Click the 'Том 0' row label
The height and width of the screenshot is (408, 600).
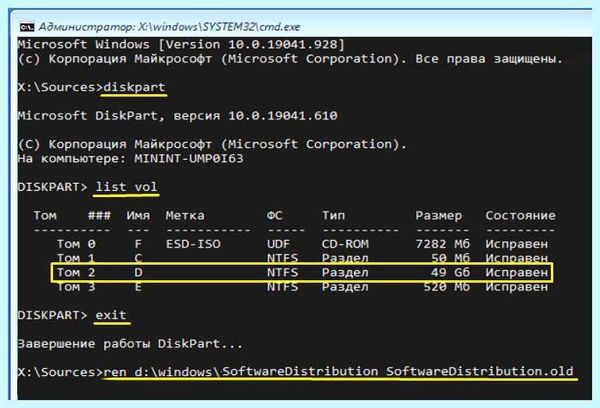(x=76, y=244)
